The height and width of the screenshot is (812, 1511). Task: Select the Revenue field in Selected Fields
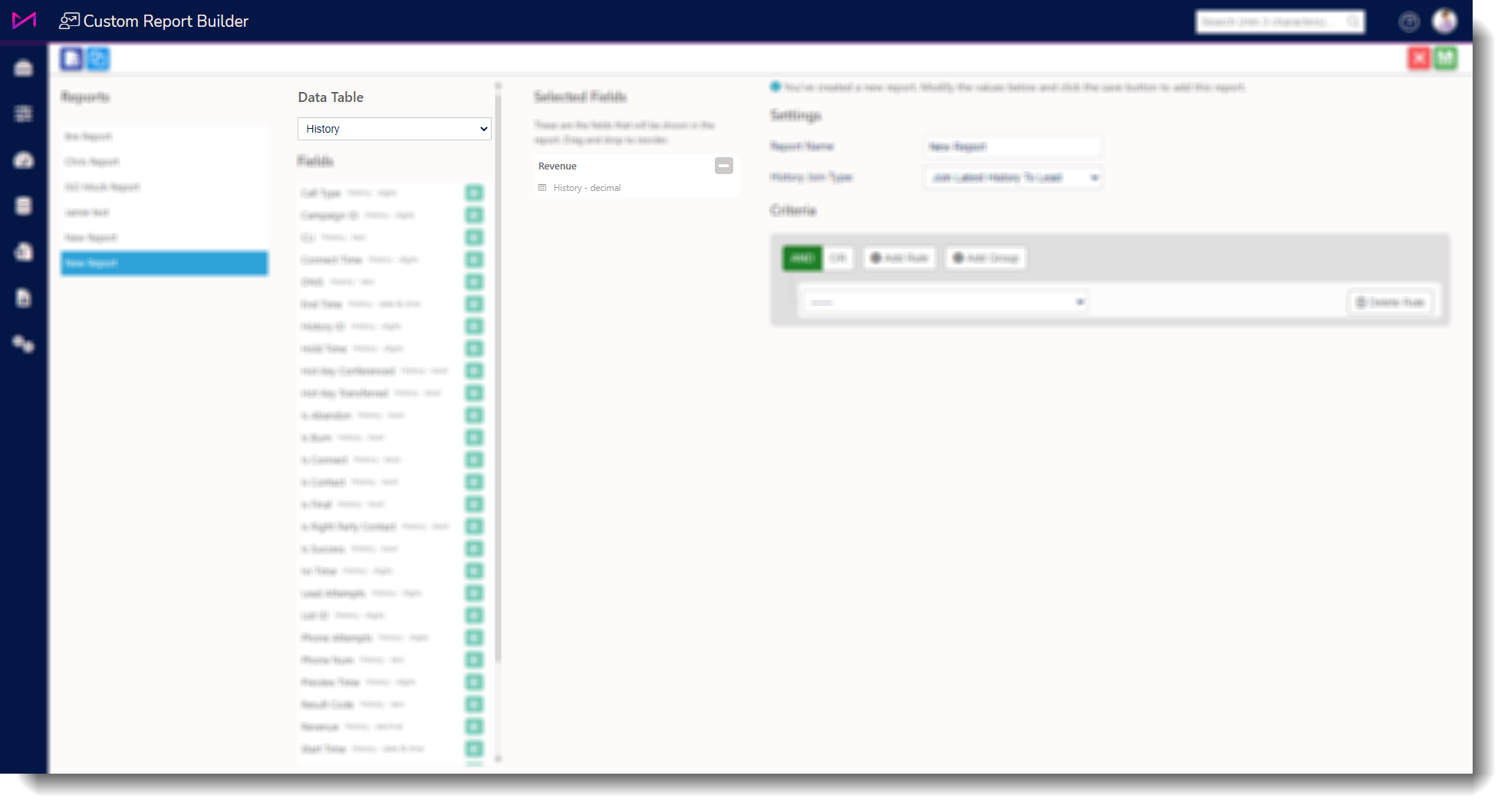point(637,176)
